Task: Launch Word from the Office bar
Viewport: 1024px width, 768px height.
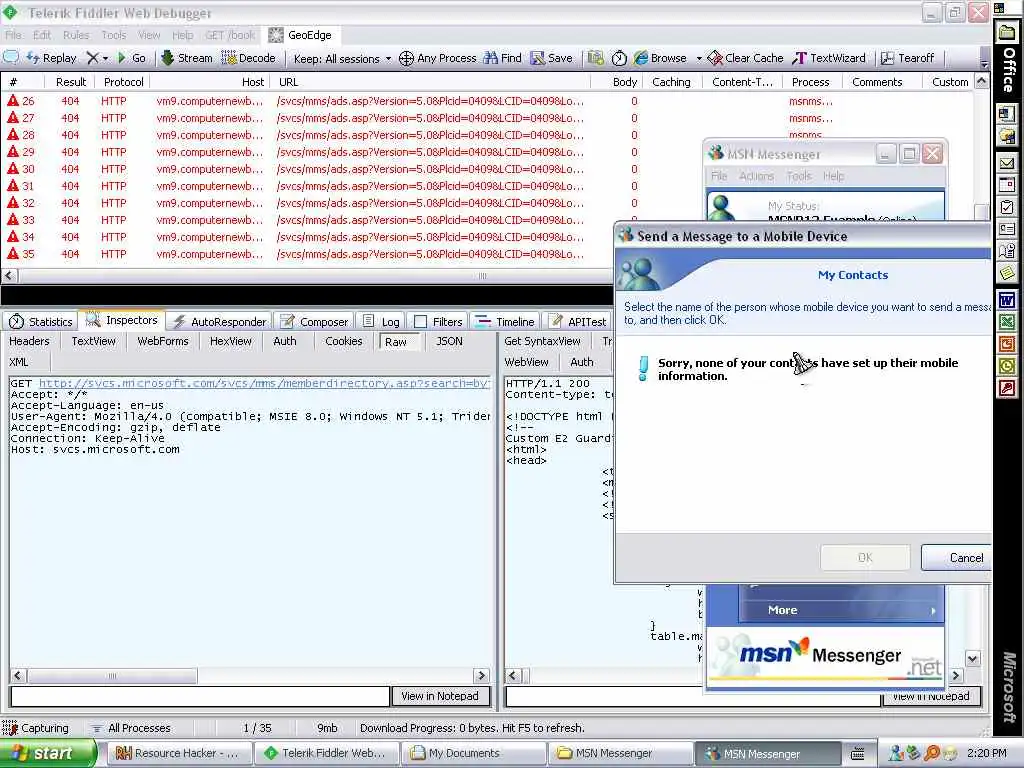Action: pos(1008,300)
